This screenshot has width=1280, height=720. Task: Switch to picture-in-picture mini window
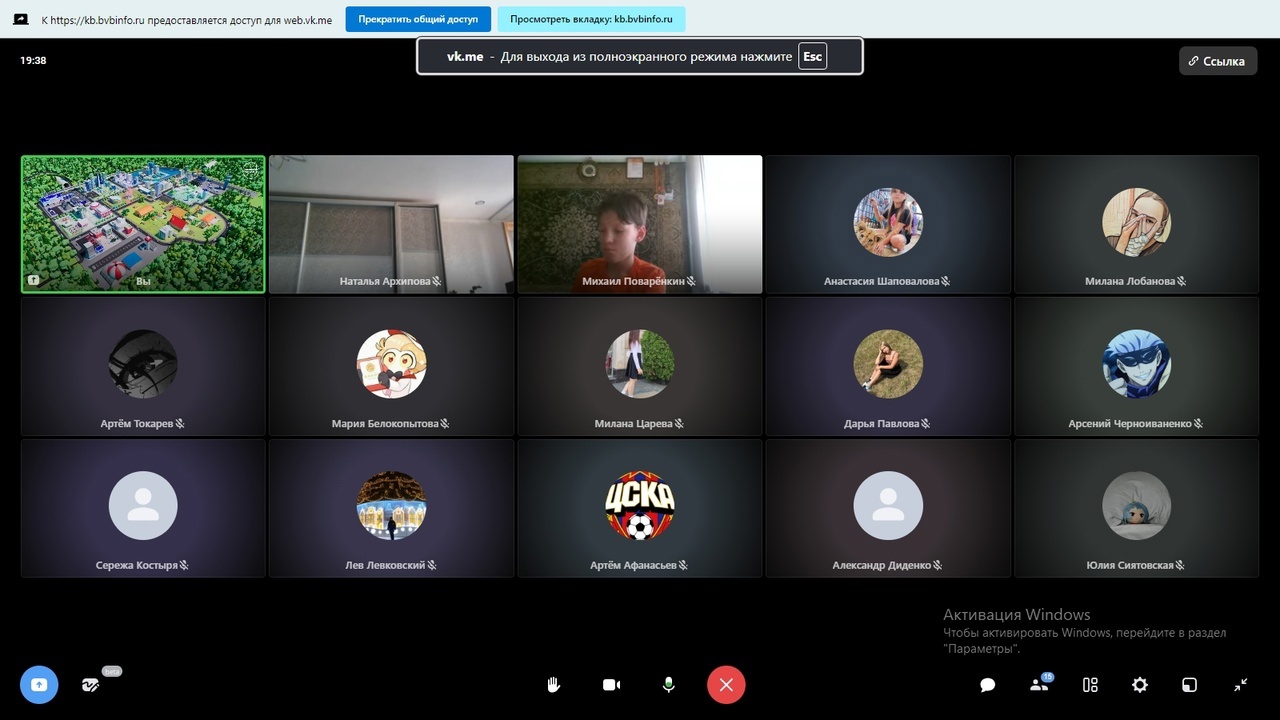coord(1190,685)
